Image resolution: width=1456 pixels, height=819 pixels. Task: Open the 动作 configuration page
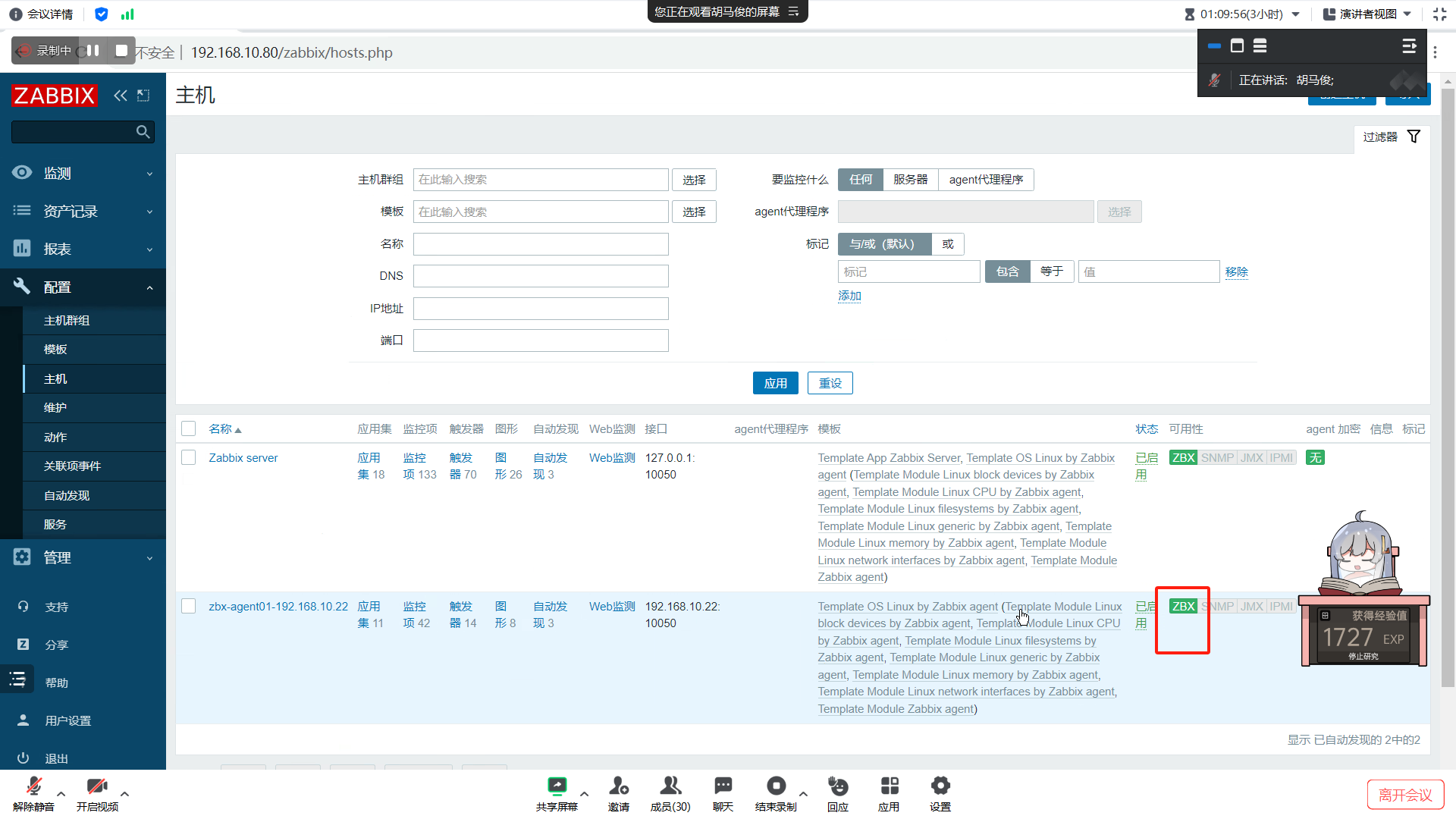pos(94,438)
